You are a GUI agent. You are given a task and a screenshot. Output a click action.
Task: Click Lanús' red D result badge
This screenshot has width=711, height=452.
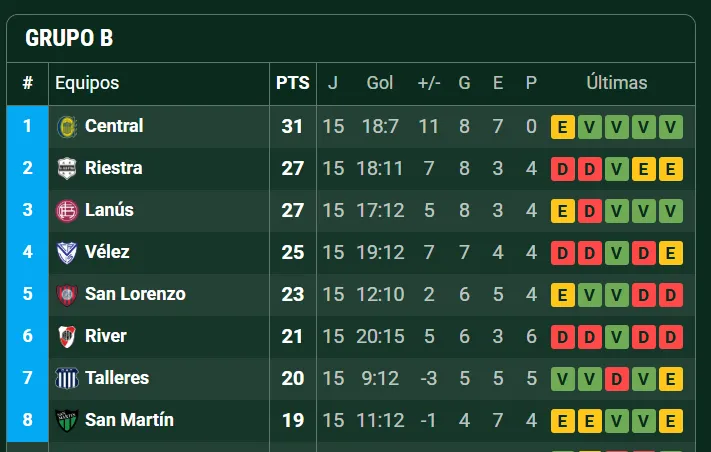click(x=590, y=211)
